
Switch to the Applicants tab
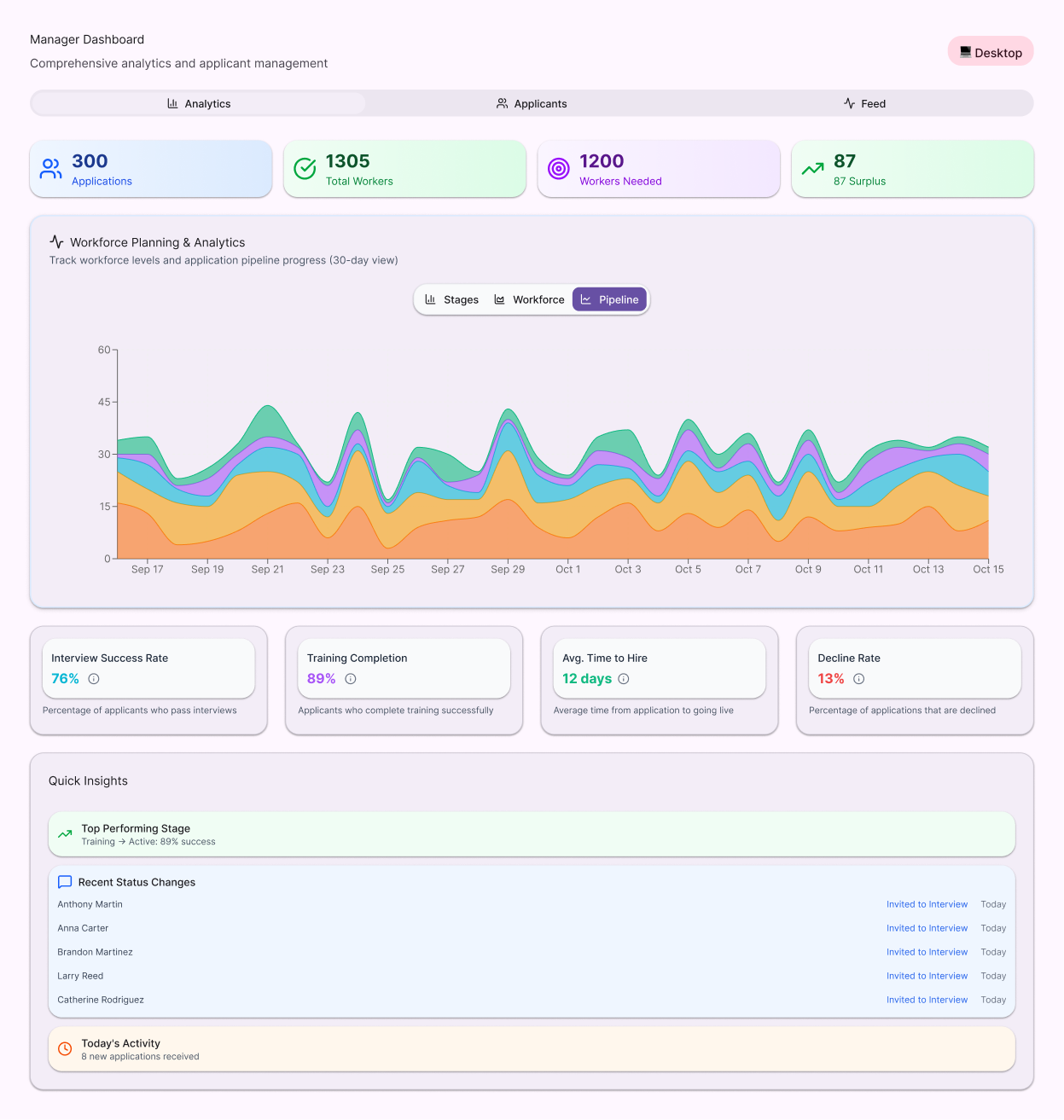[531, 103]
